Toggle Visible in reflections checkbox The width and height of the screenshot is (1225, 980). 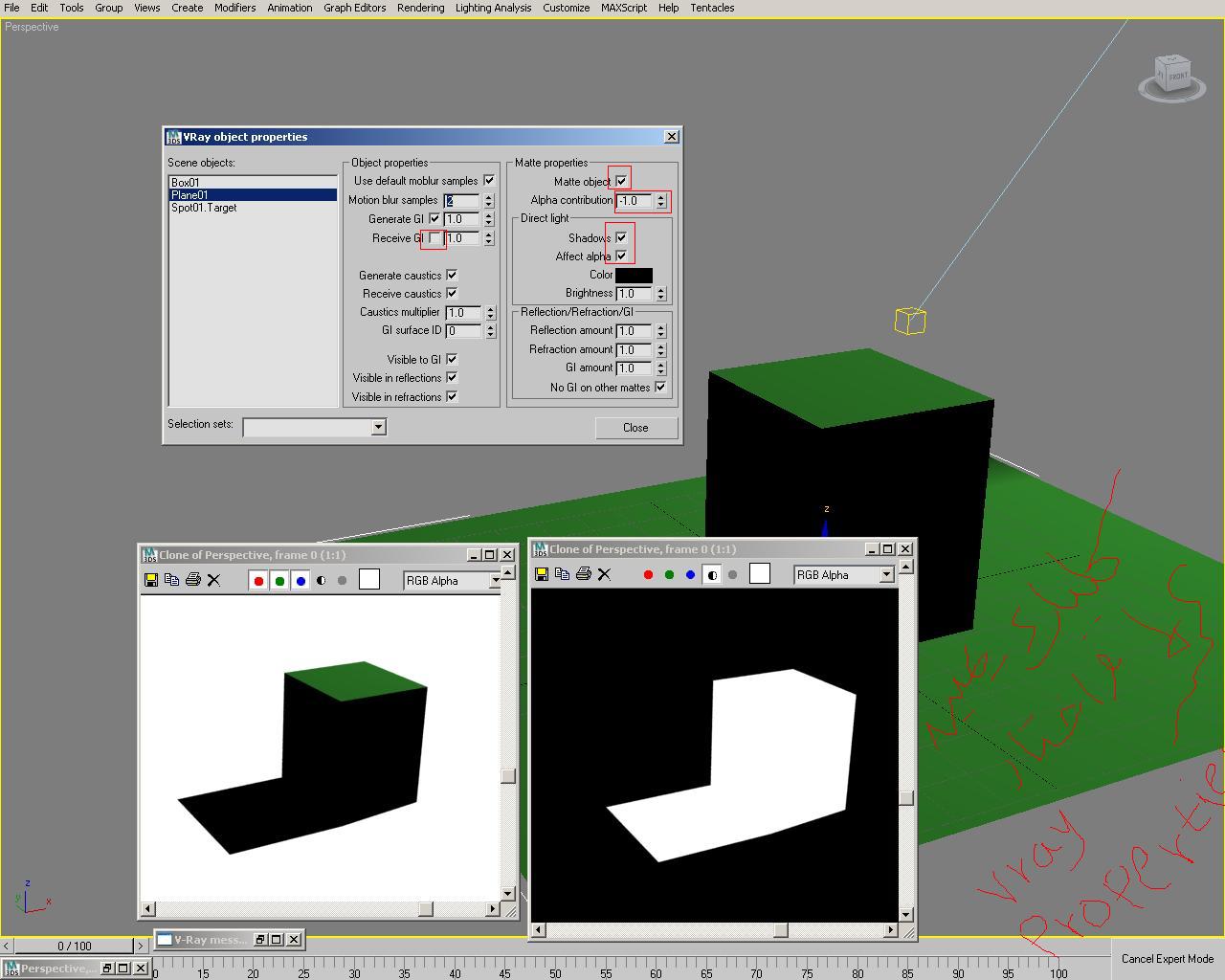click(452, 377)
